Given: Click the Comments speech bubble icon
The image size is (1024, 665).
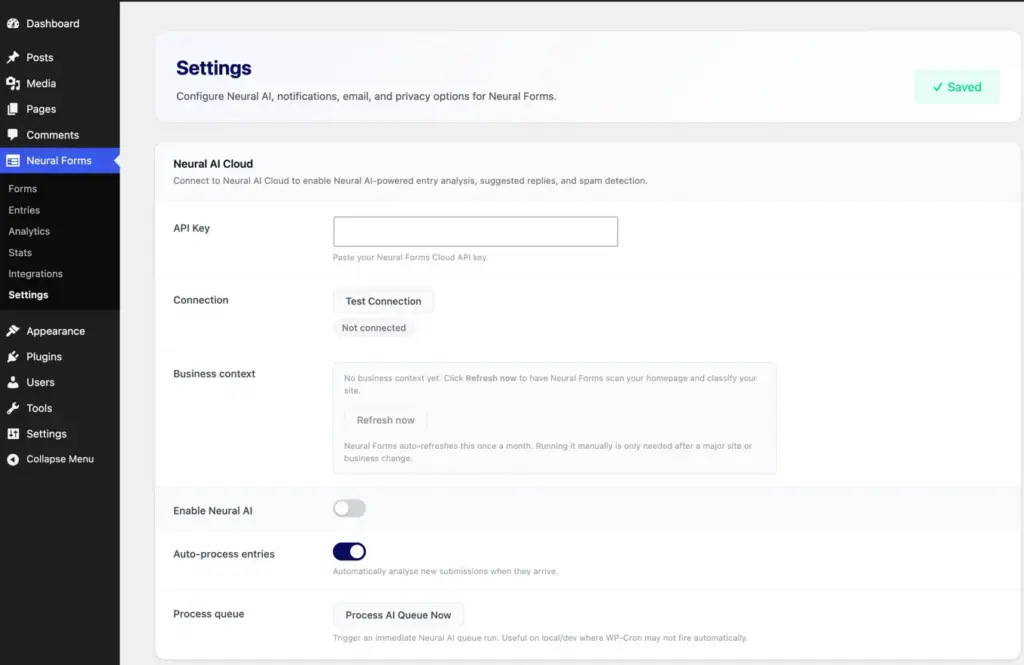Looking at the screenshot, I should pyautogui.click(x=13, y=135).
